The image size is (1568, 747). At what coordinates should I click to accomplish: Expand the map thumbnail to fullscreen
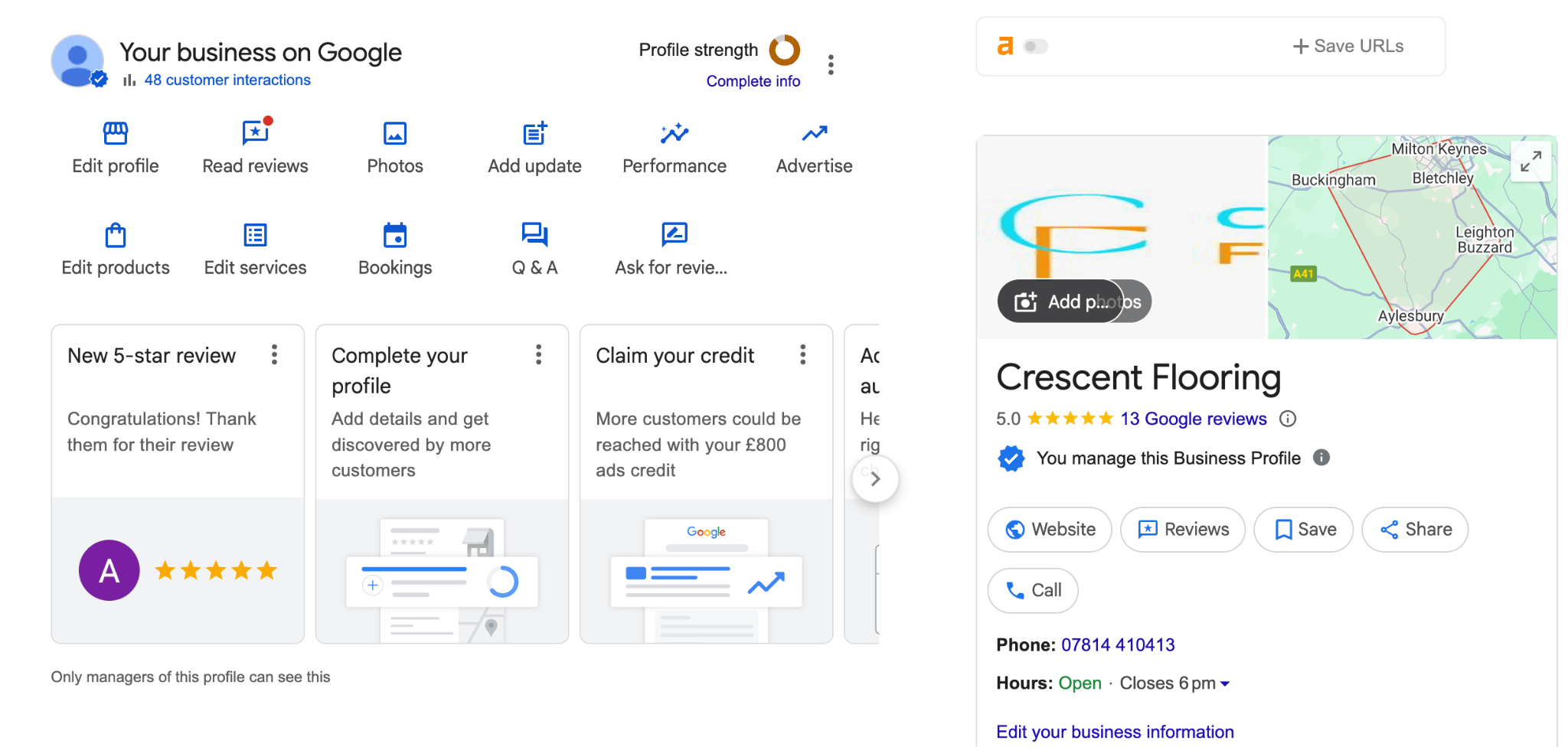point(1530,161)
